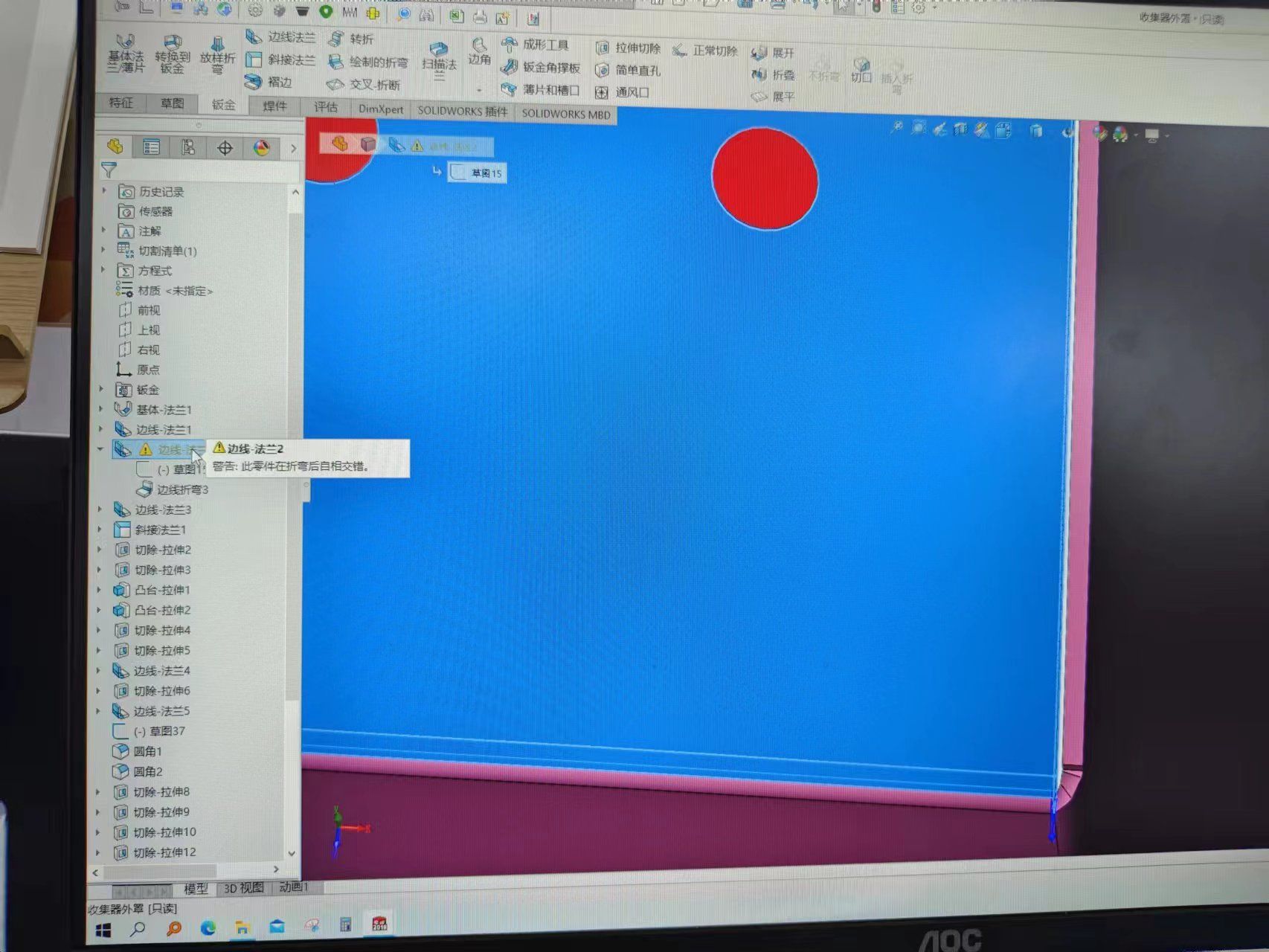
Task: Select the 拉伸切除 extruded cut tool
Action: click(603, 48)
